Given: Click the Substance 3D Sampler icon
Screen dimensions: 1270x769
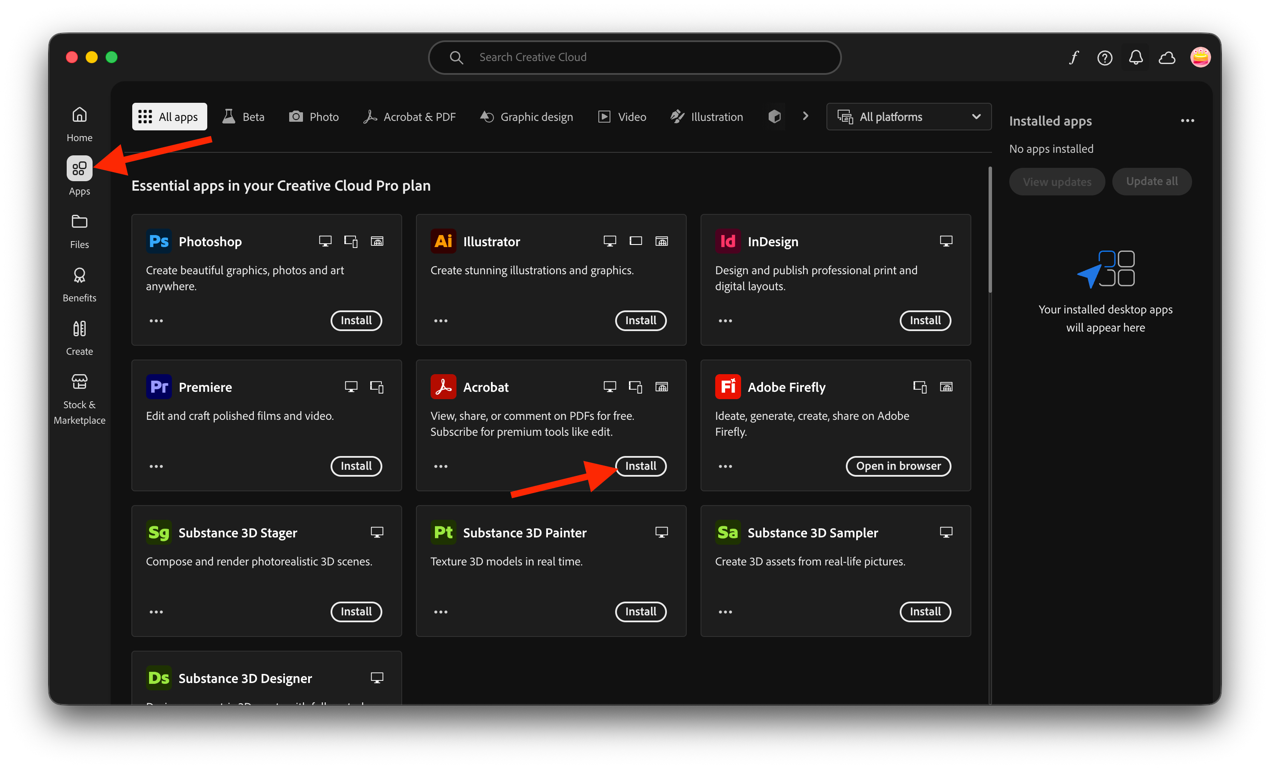Looking at the screenshot, I should pyautogui.click(x=727, y=532).
